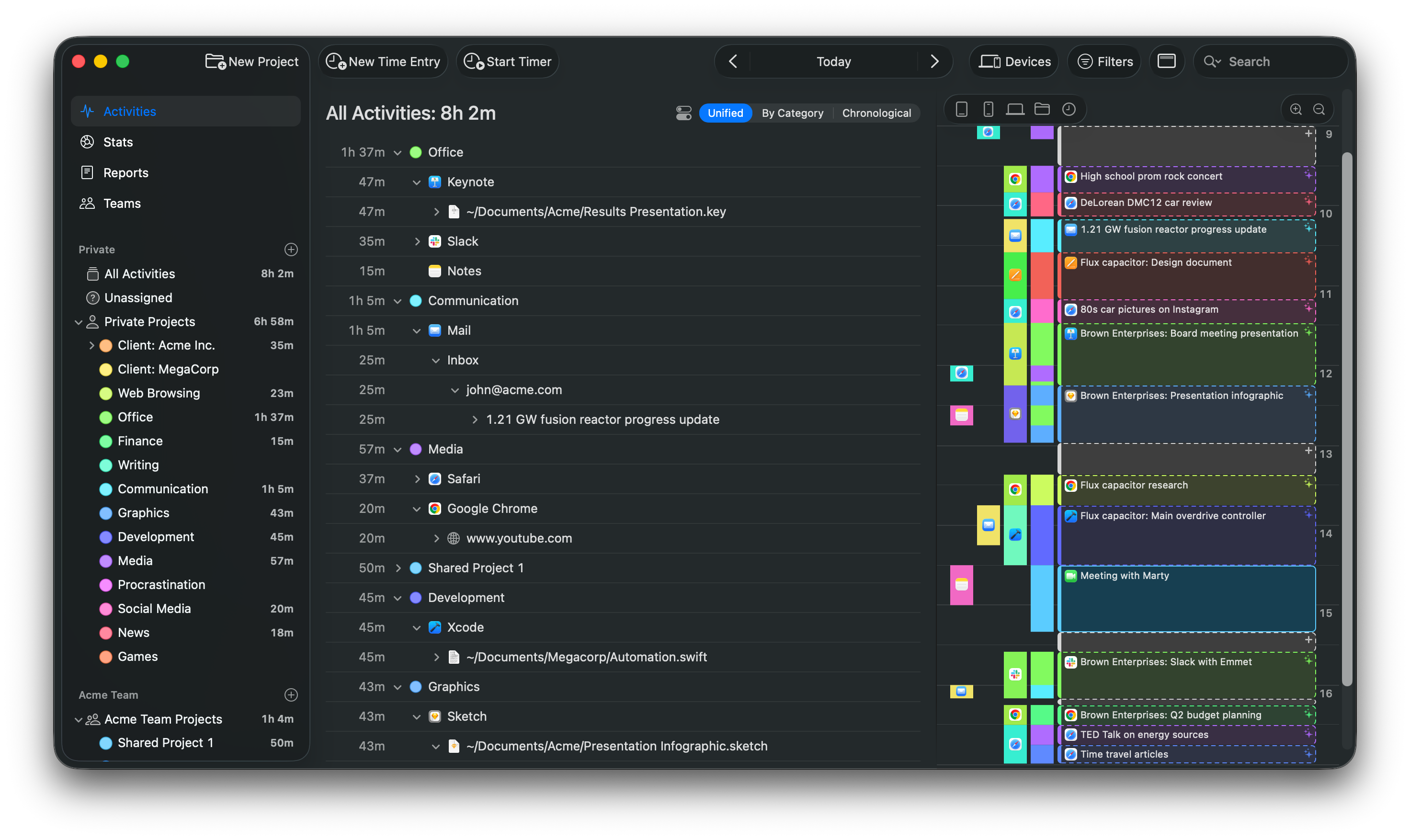The image size is (1410, 840).
Task: Switch to By Category tab
Action: (792, 113)
